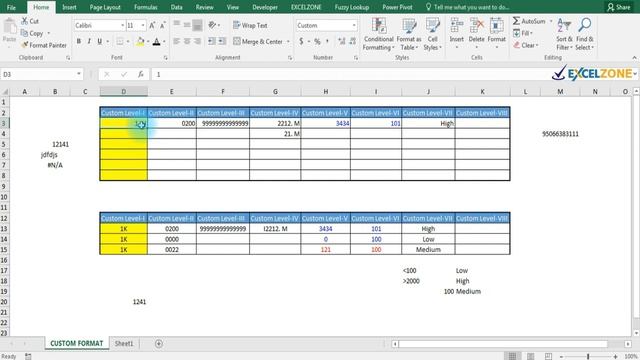The image size is (640, 360).
Task: Switch to Page Layout view in the status bar
Action: (x=531, y=356)
